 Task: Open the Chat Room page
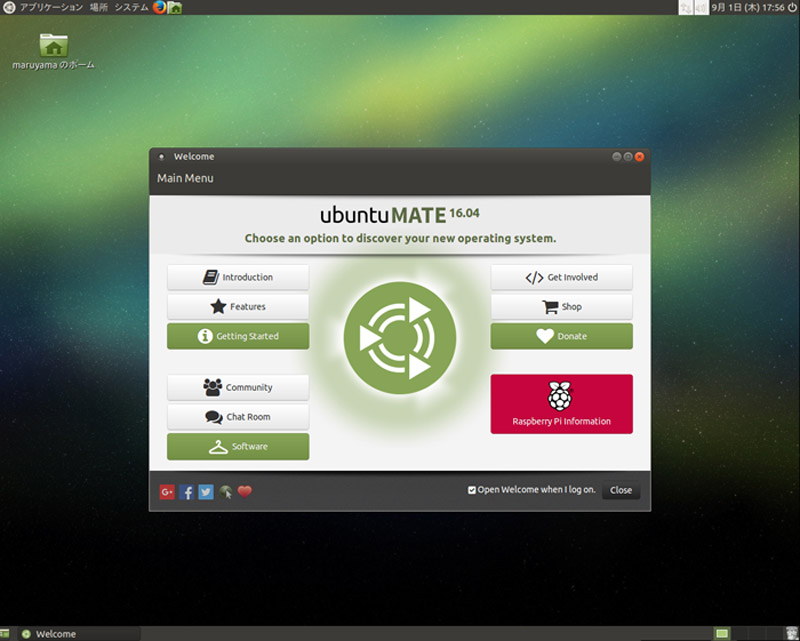[238, 417]
